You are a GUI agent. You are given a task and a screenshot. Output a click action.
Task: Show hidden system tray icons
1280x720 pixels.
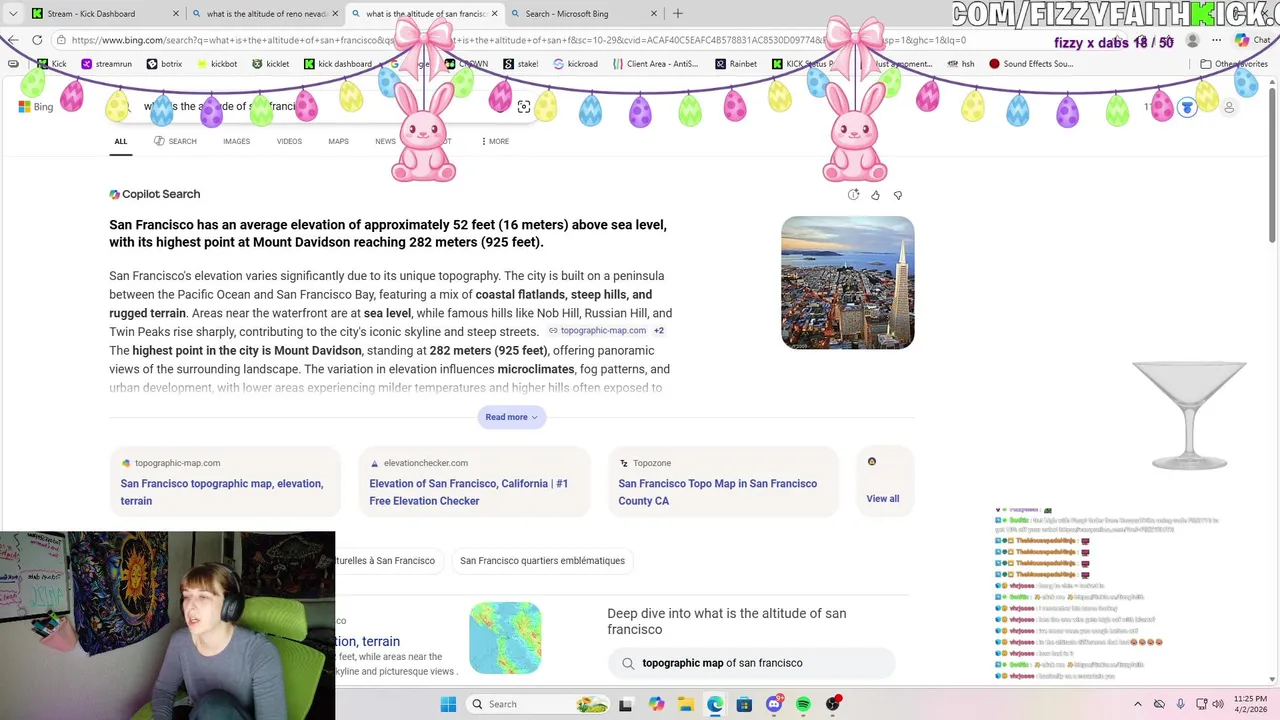tap(1138, 704)
